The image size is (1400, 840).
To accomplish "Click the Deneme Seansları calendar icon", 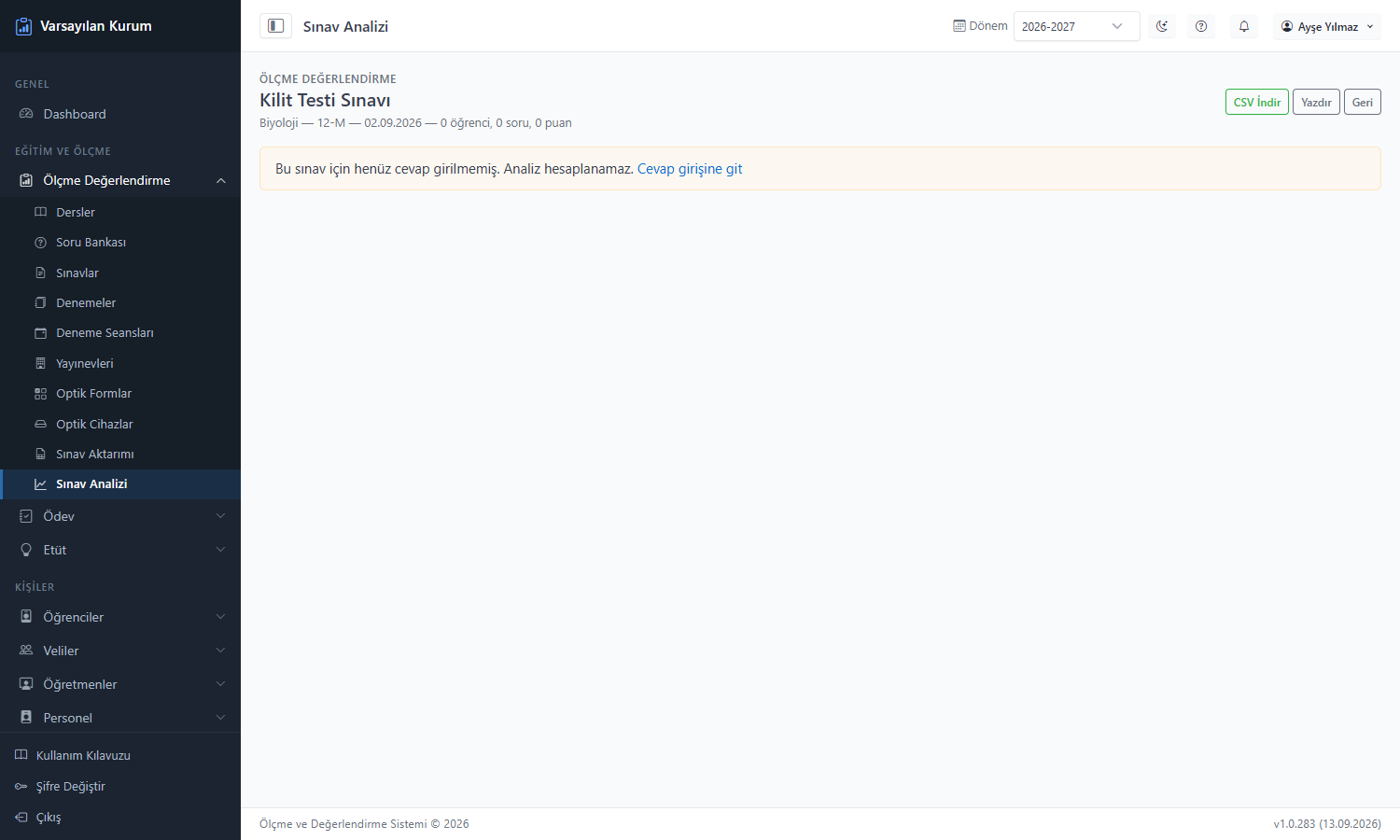I will click(40, 333).
